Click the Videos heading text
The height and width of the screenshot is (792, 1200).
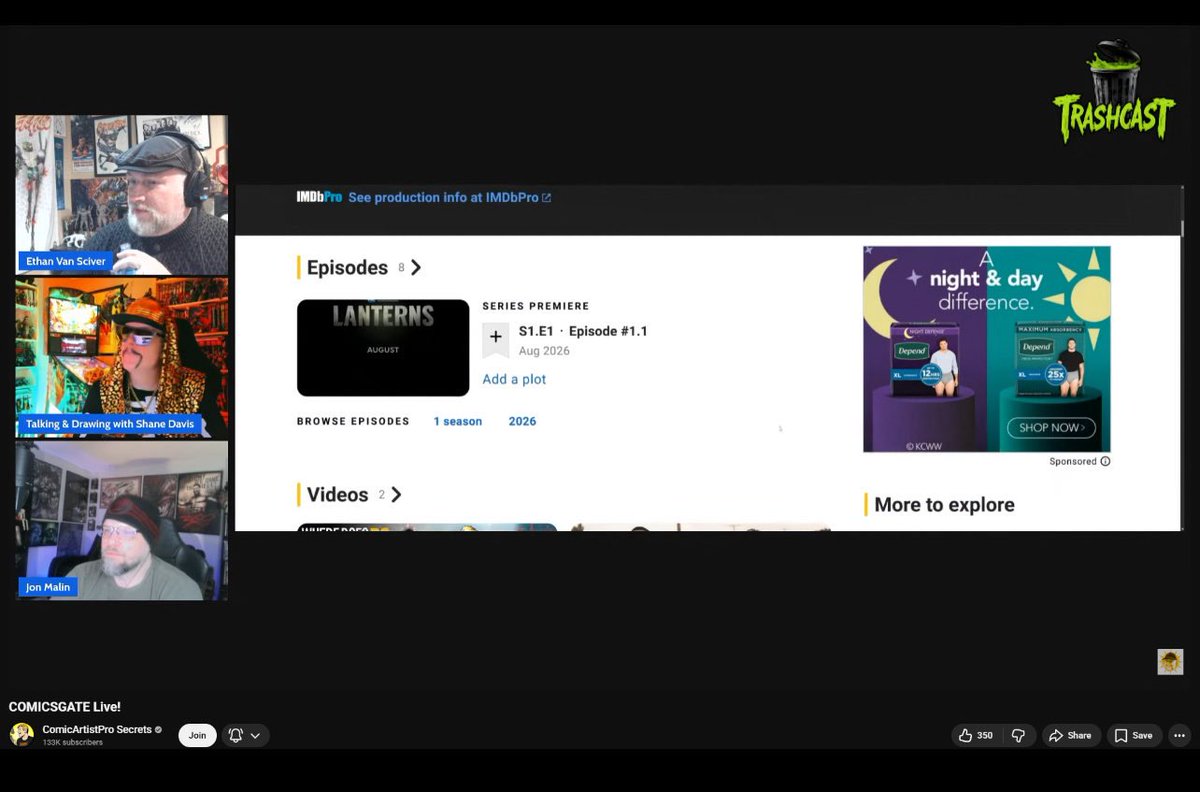(x=337, y=495)
